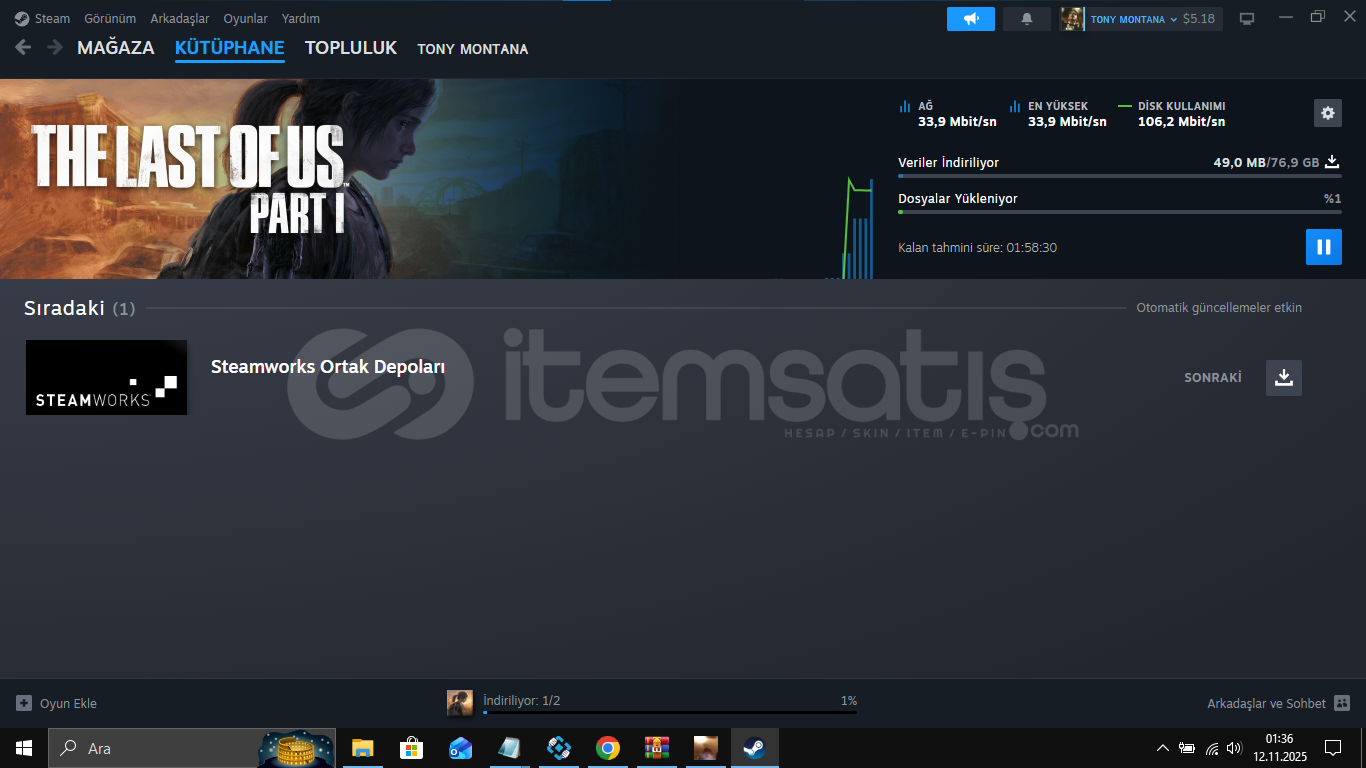Click the DİSK KULLANIMI stat
This screenshot has height=768, width=1366.
(1172, 114)
